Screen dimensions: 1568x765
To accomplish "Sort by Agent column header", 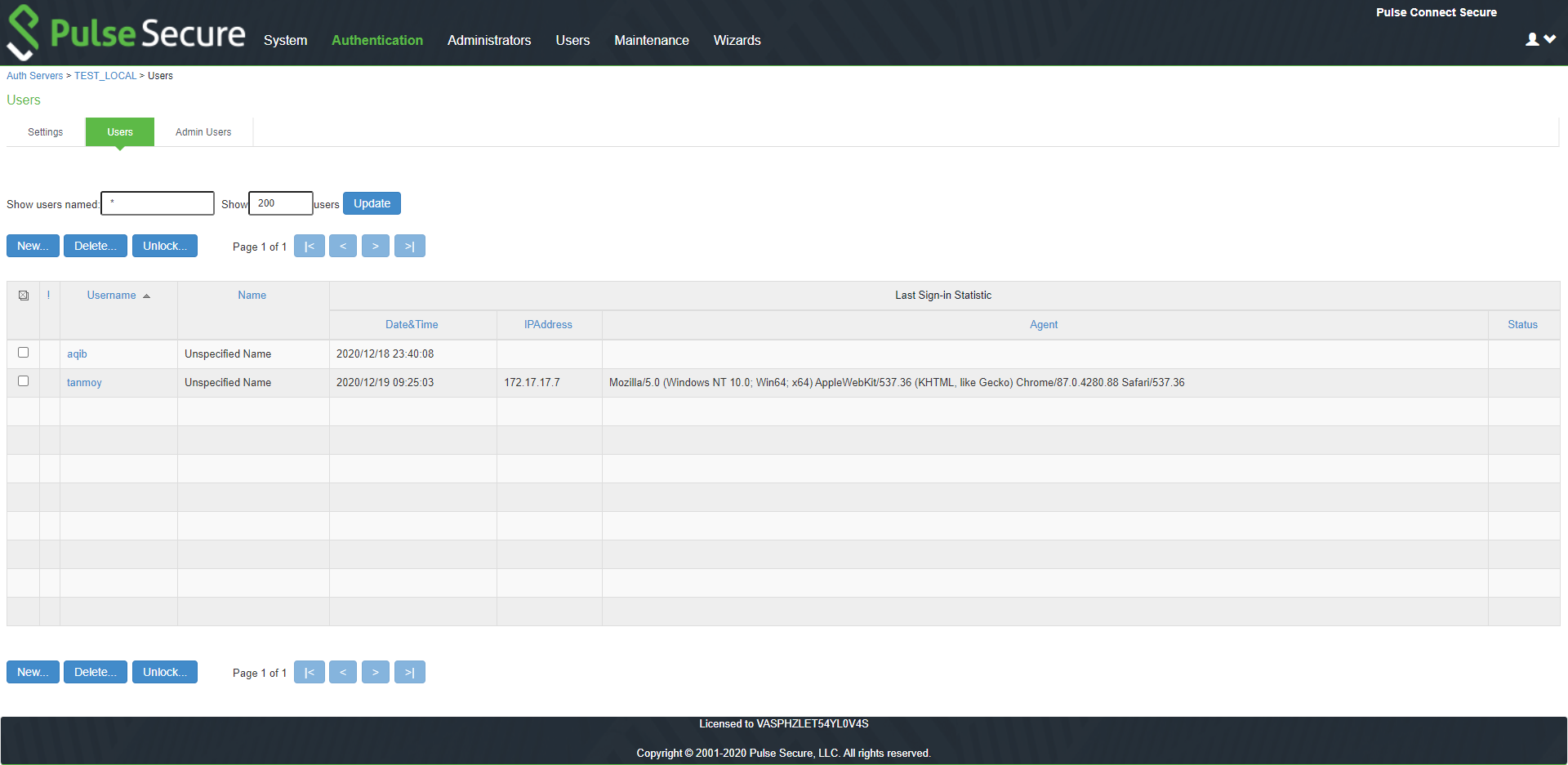I will [1044, 325].
